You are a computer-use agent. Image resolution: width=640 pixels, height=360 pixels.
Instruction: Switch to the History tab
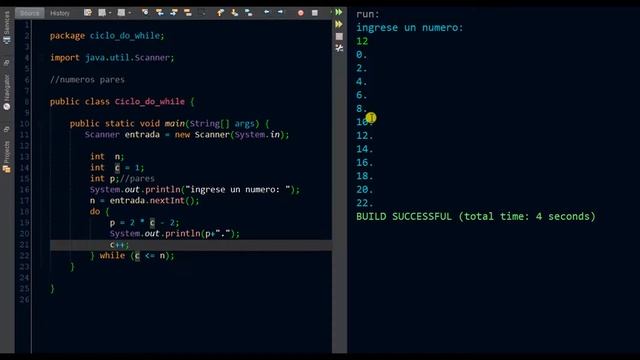coord(60,13)
